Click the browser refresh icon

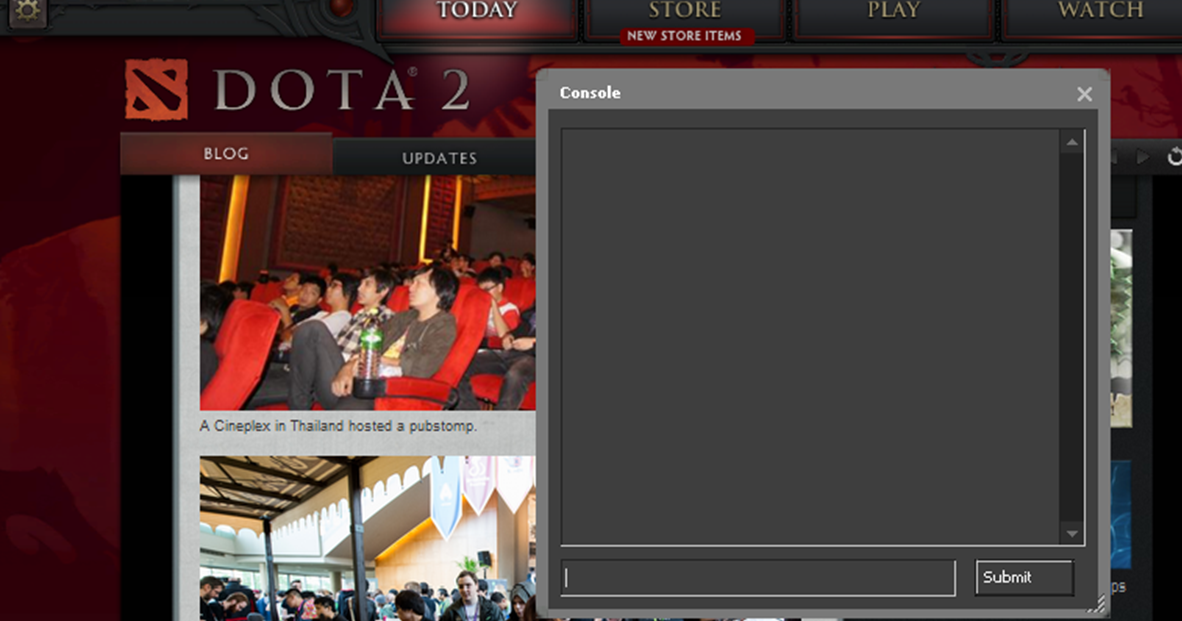coord(1174,157)
